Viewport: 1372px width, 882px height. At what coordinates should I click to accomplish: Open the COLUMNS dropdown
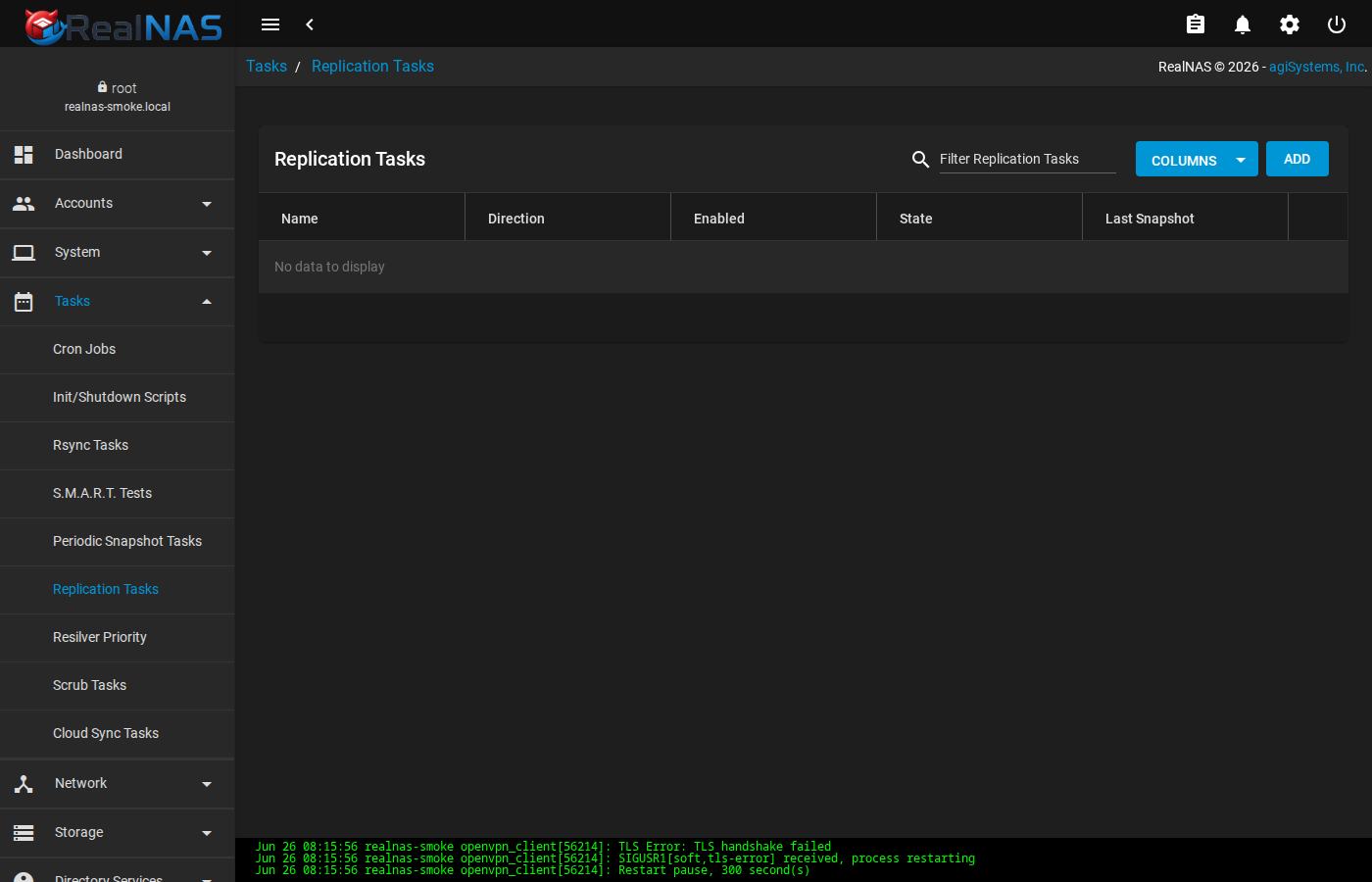(1197, 159)
